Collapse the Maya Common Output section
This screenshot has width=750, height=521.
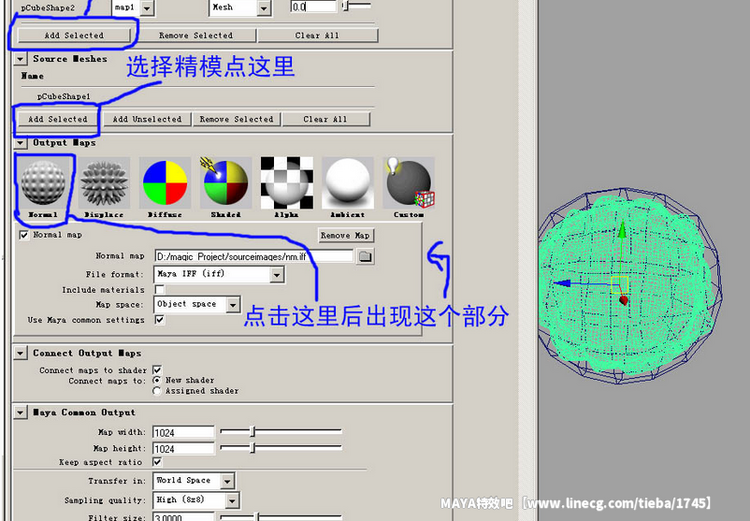pos(20,412)
